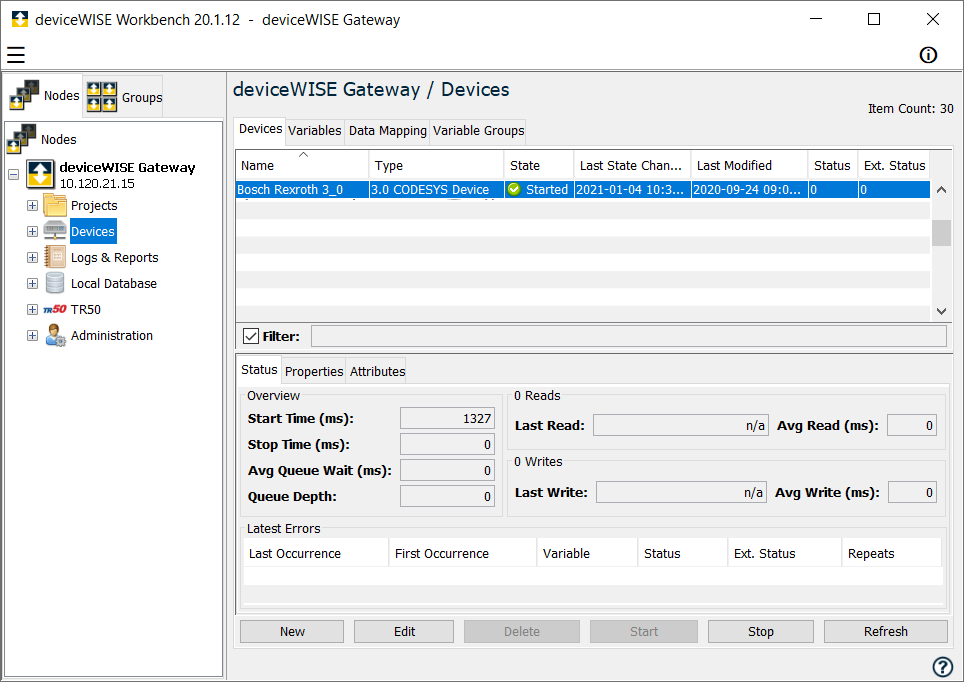
Task: Click the green Started status icon
Action: [x=515, y=189]
